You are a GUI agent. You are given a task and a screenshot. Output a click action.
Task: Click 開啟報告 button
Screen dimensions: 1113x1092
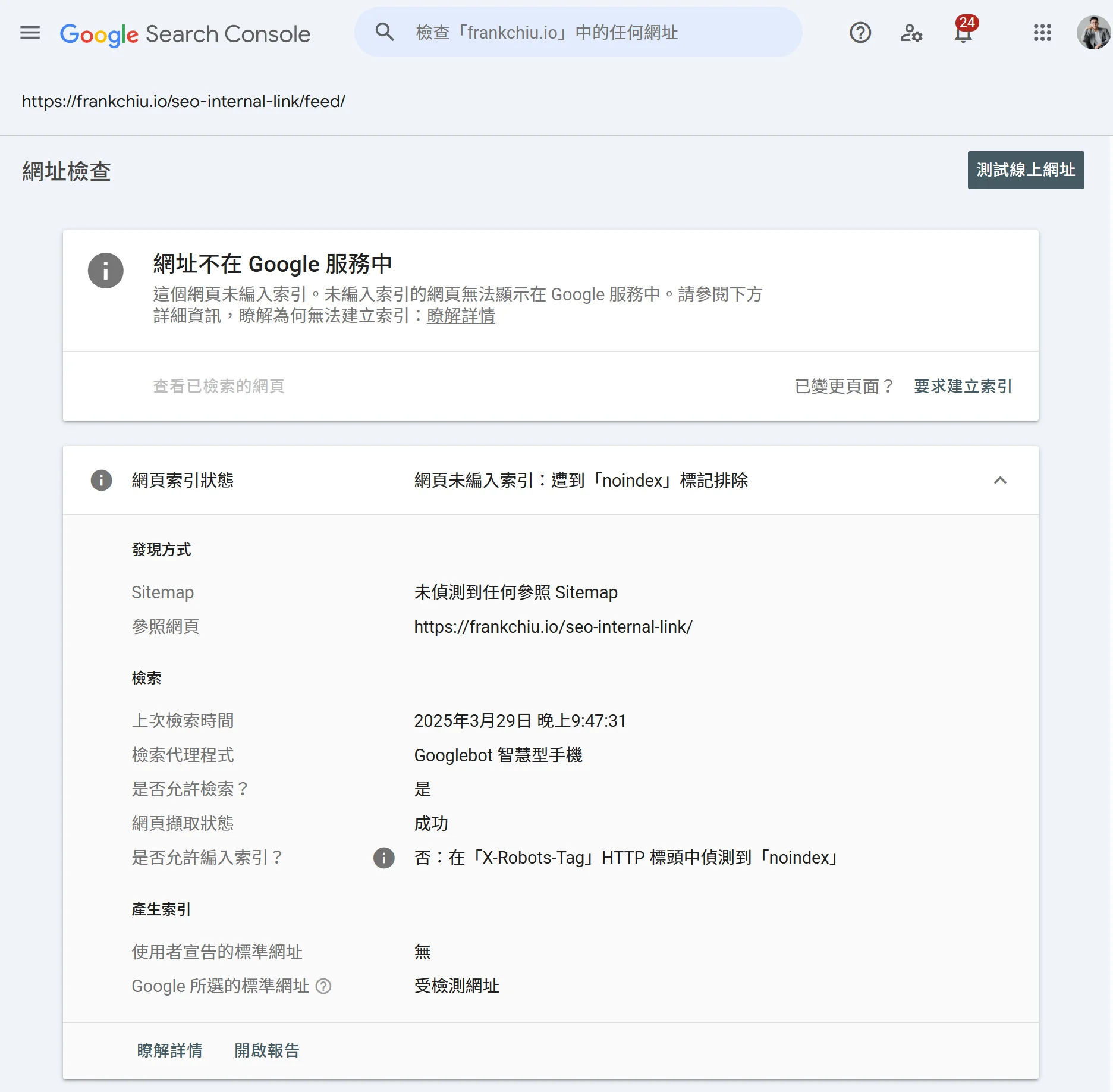point(267,1050)
